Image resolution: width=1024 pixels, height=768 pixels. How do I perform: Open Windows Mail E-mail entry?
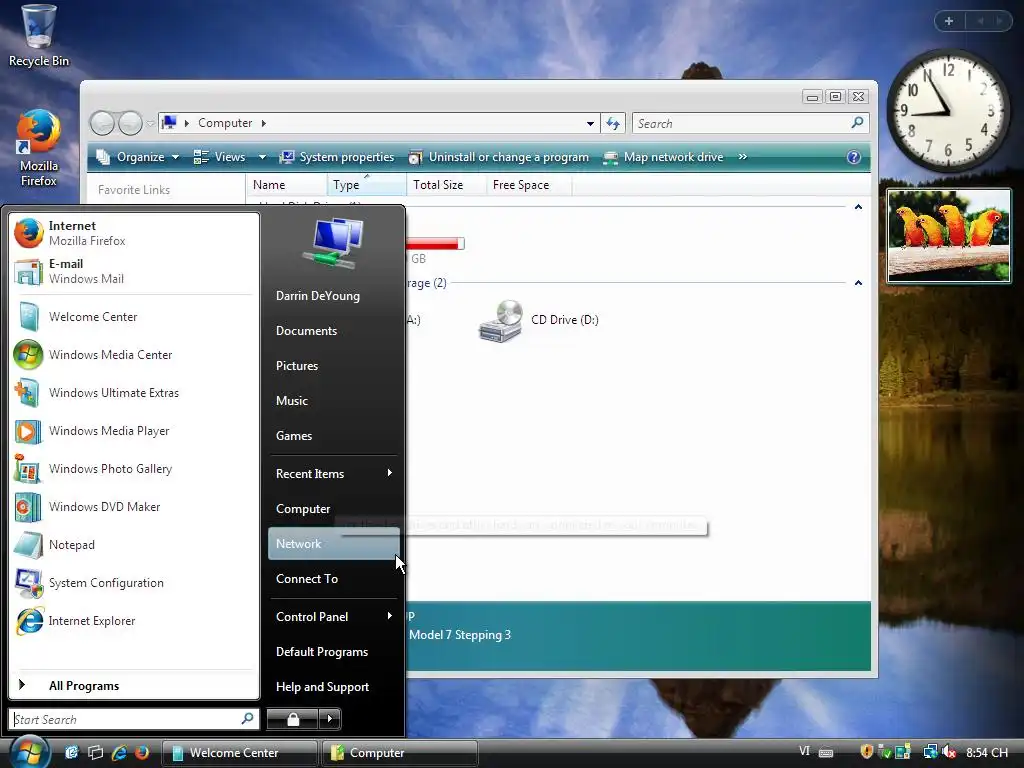[134, 271]
